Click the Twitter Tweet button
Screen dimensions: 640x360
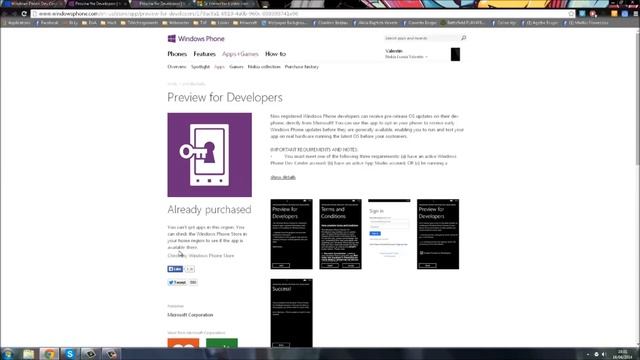point(177,282)
